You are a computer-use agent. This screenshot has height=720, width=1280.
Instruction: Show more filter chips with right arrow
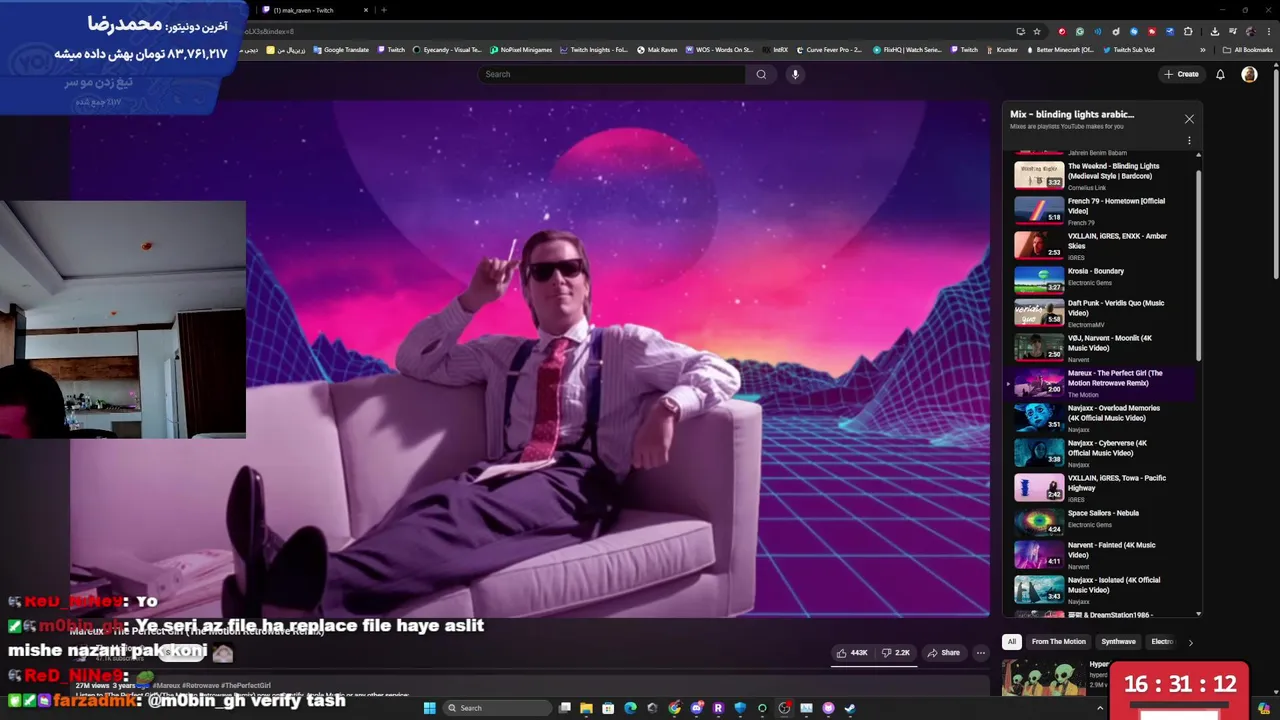click(1190, 642)
